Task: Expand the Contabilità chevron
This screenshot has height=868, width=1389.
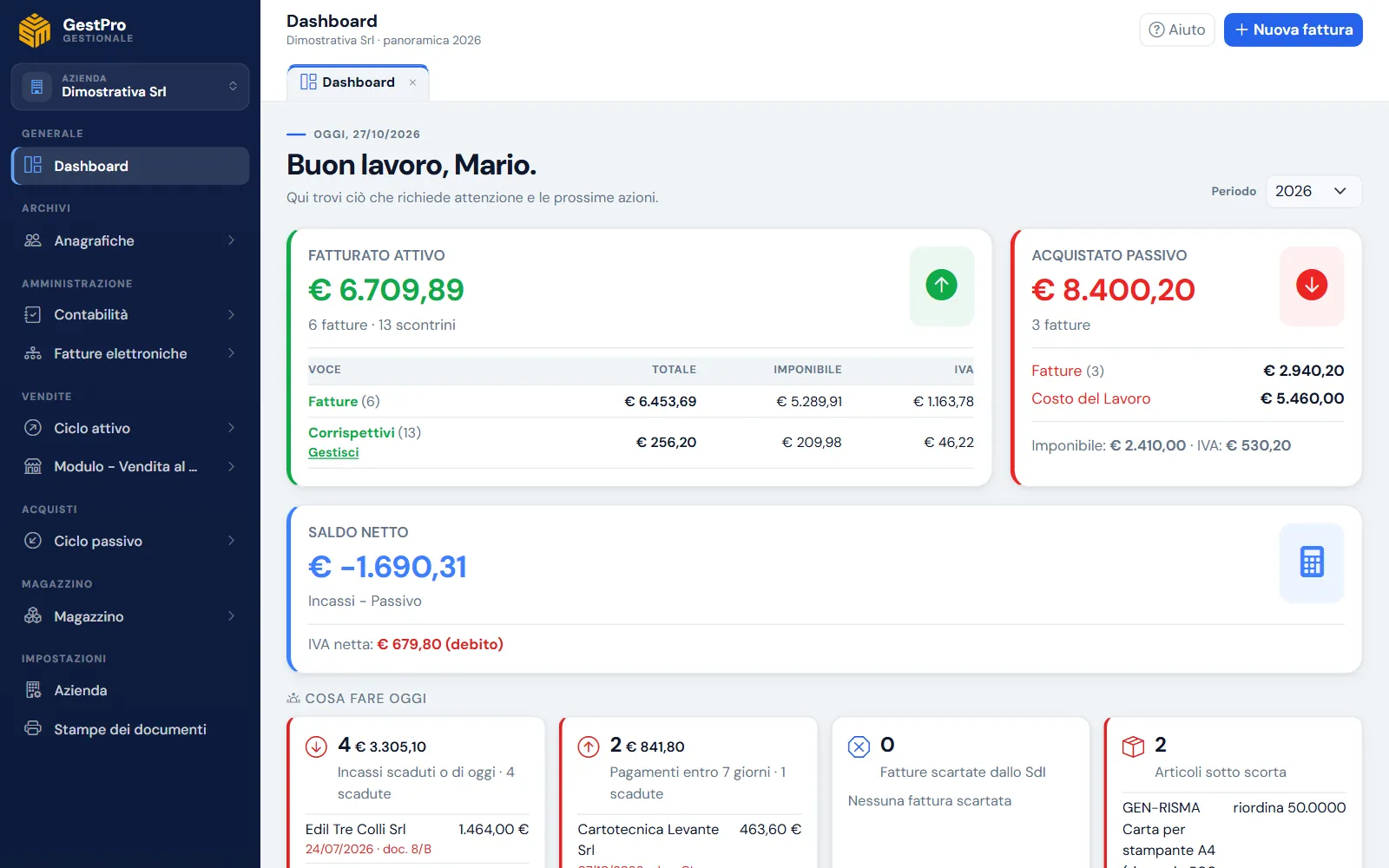Action: pos(231,314)
